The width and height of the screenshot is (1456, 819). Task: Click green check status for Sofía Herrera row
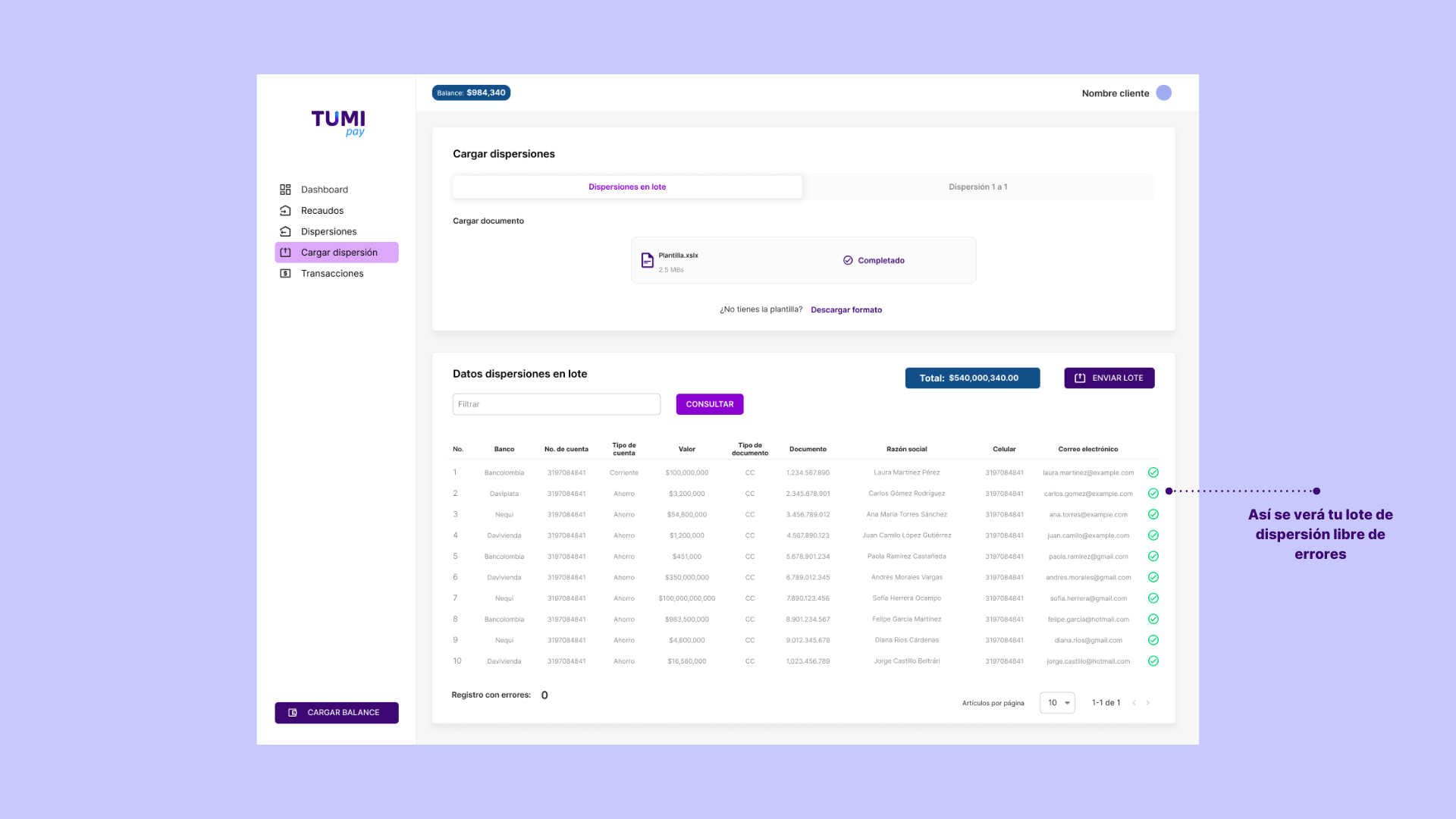tap(1153, 598)
